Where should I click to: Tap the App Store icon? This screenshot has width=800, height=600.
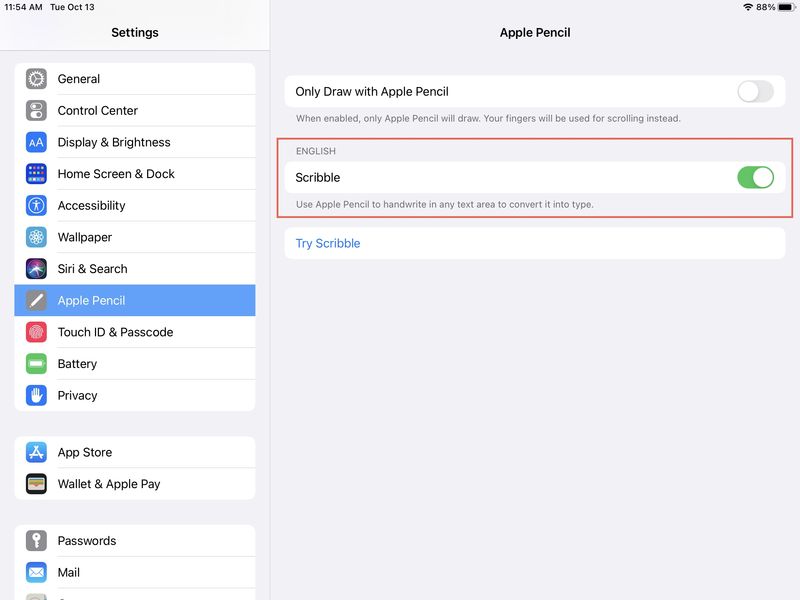[x=36, y=453]
